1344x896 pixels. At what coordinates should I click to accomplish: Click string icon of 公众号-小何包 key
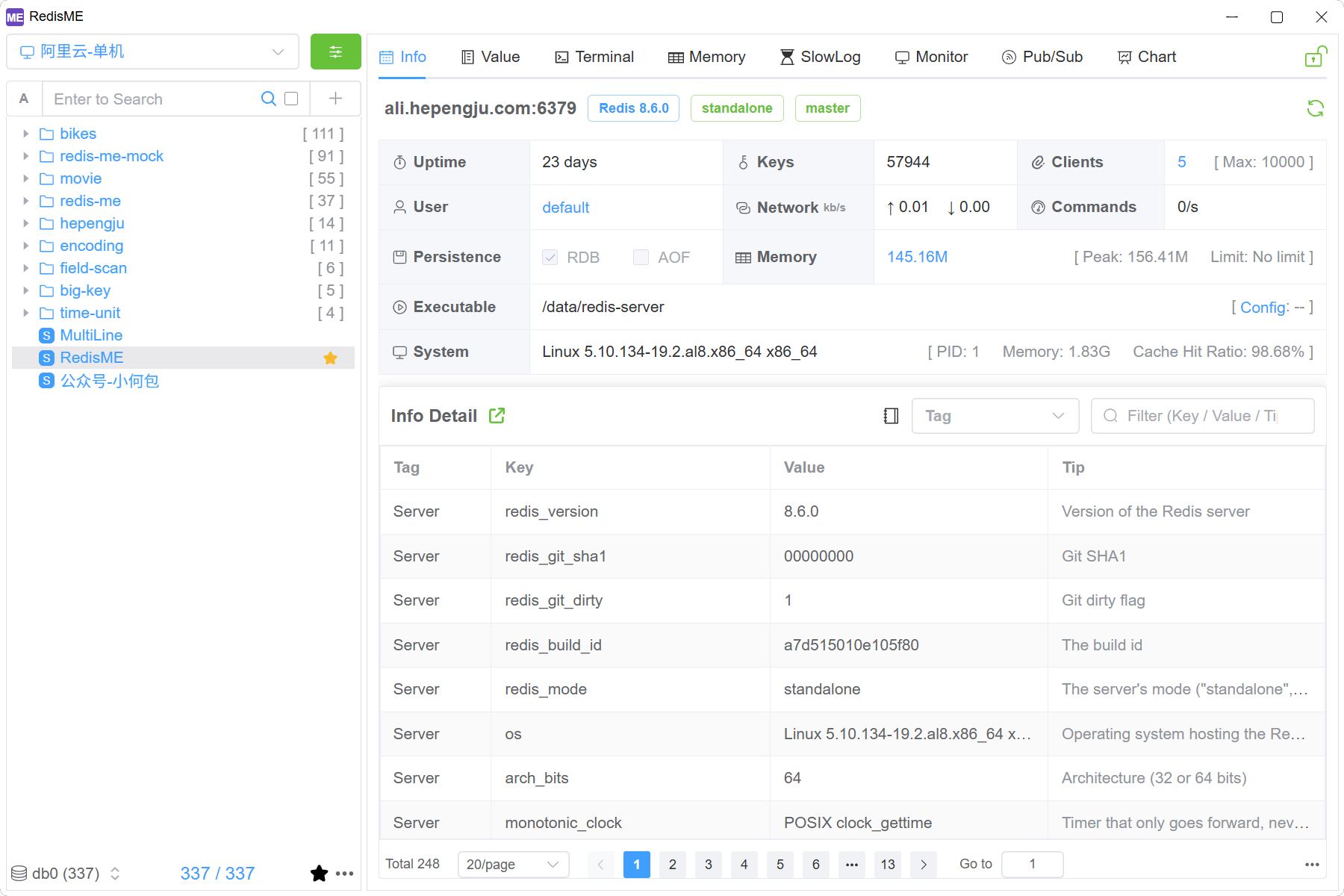coord(46,381)
